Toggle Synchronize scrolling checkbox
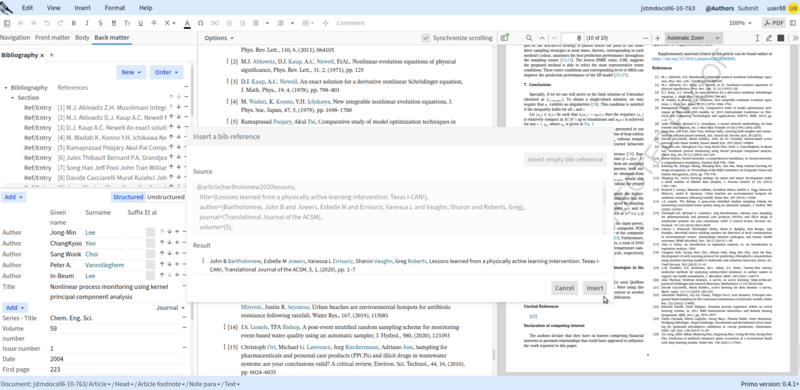The image size is (800, 390). [x=426, y=38]
